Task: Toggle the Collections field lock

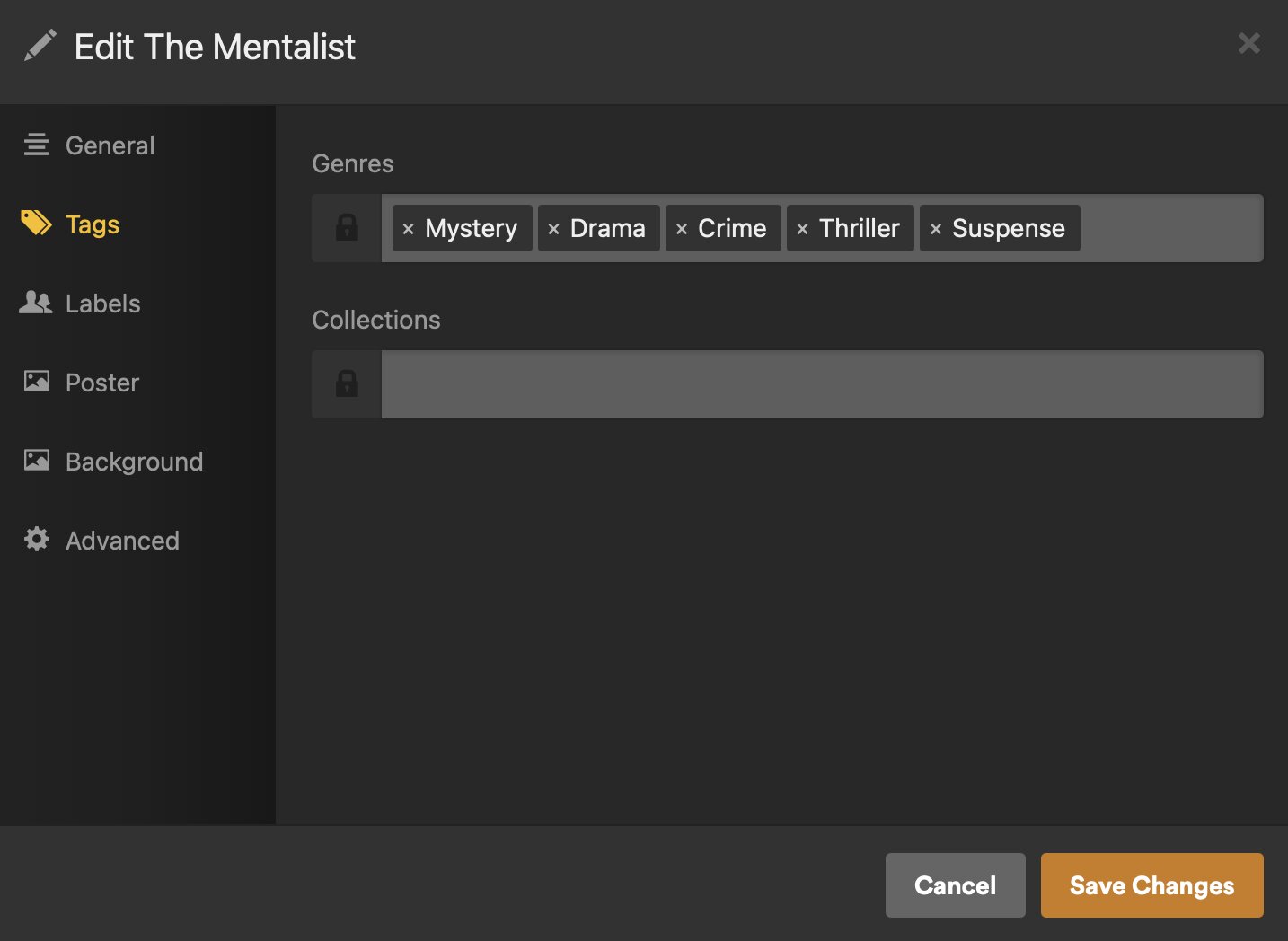Action: [x=347, y=384]
